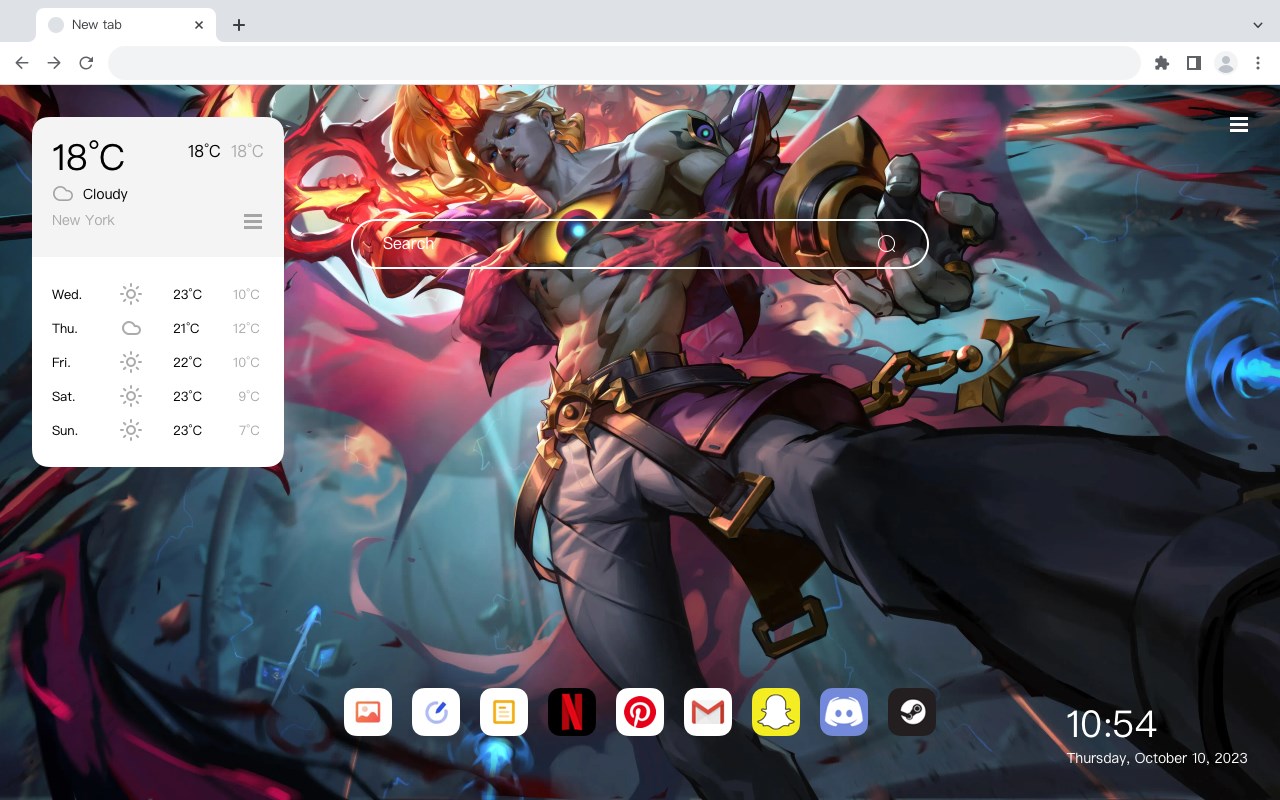
Task: Open the Photos gallery shortcut icon
Action: 368,712
